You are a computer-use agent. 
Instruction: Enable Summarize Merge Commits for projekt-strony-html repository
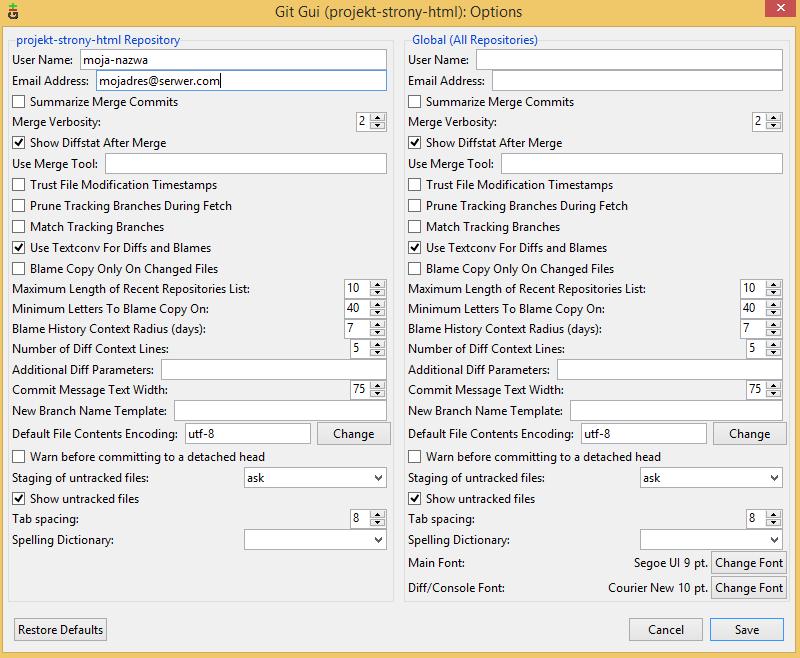tap(18, 102)
